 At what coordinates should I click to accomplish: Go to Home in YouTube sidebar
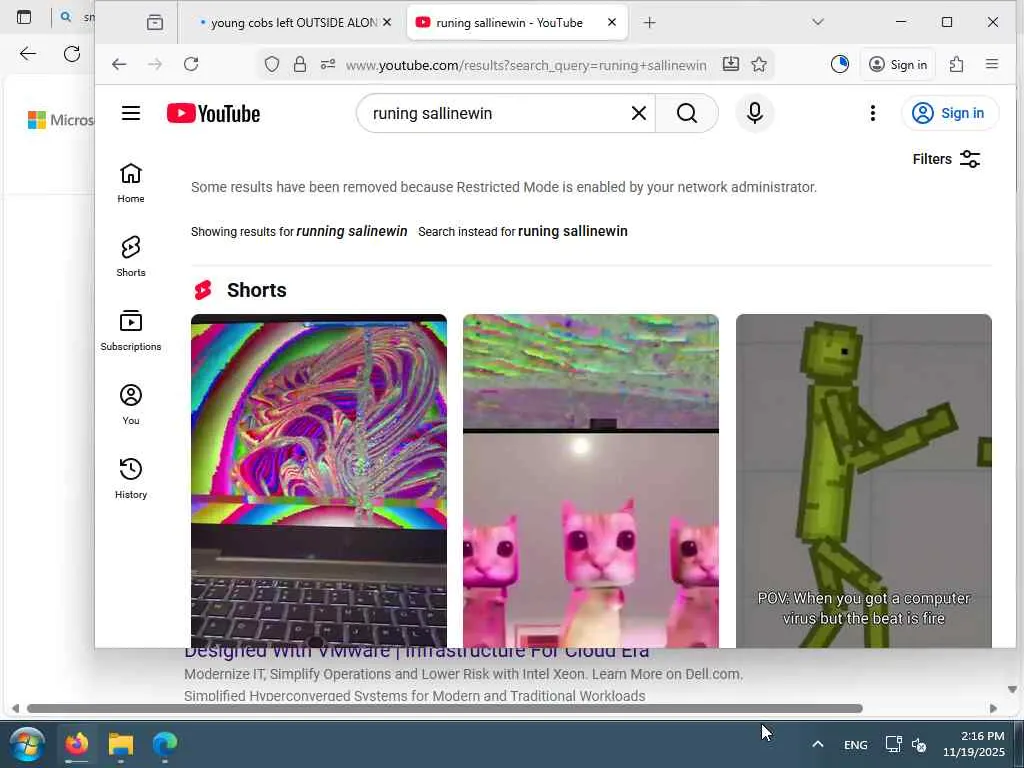131,183
